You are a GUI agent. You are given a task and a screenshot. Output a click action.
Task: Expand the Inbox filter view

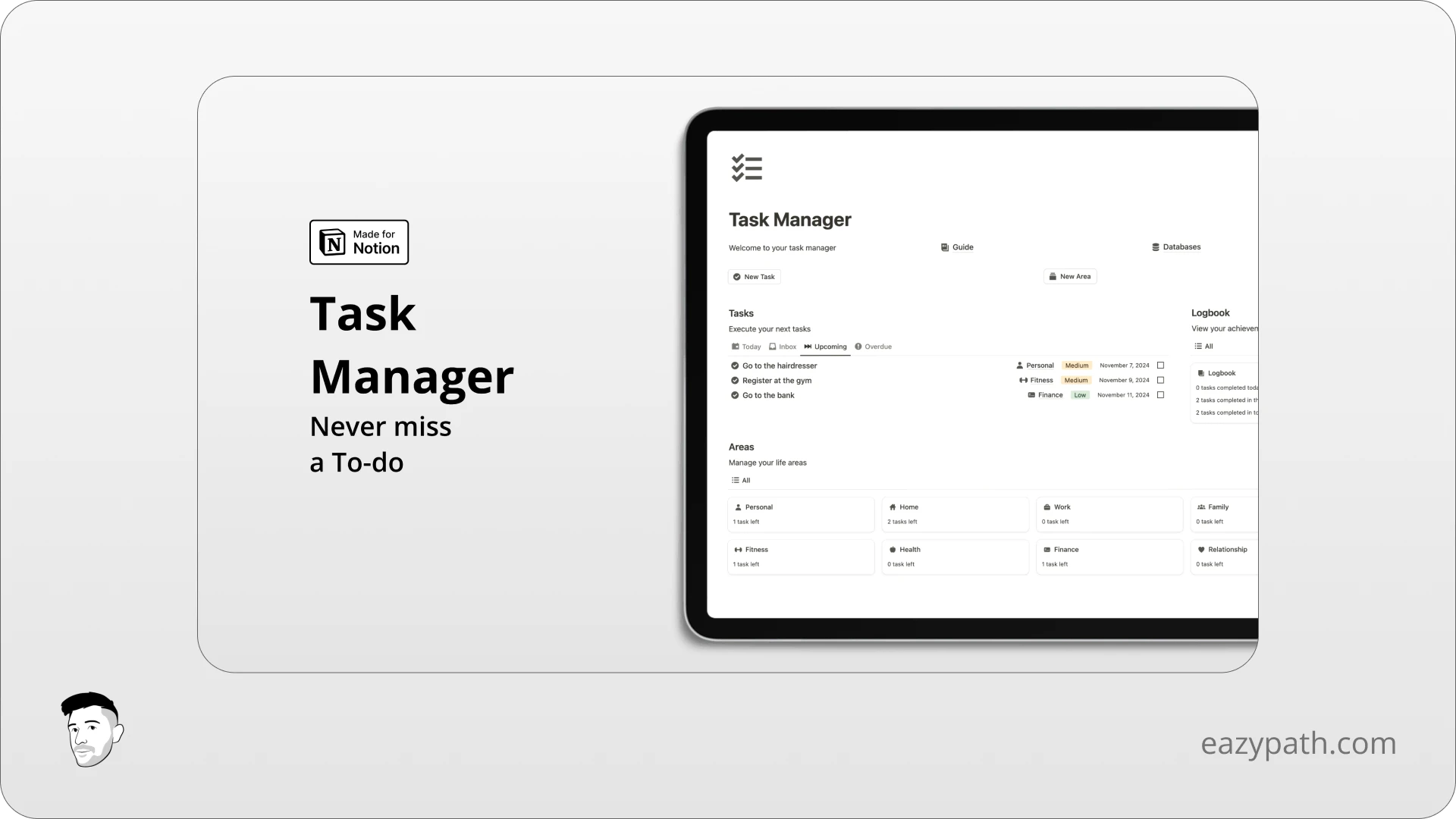tap(784, 346)
